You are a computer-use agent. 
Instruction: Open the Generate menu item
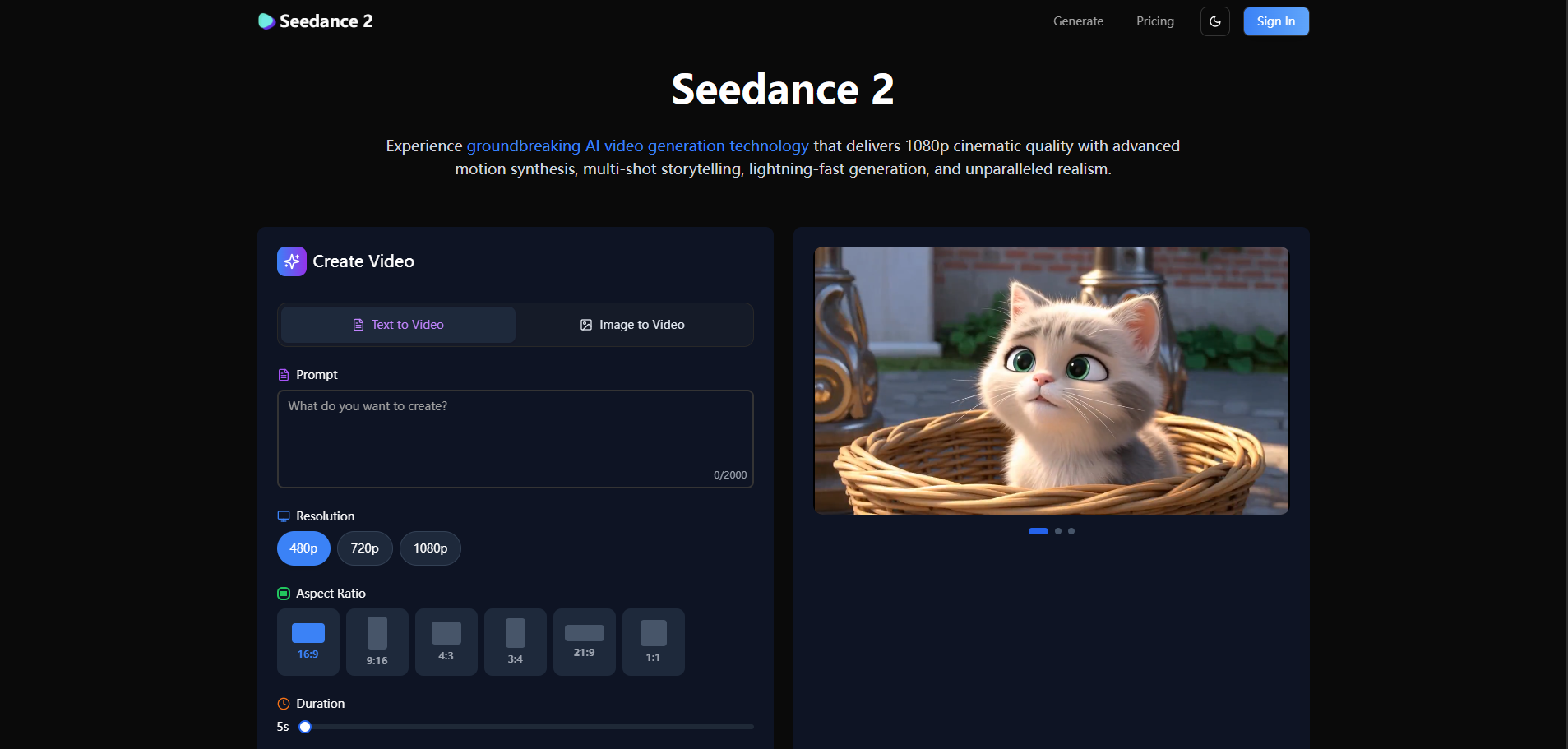(x=1078, y=21)
